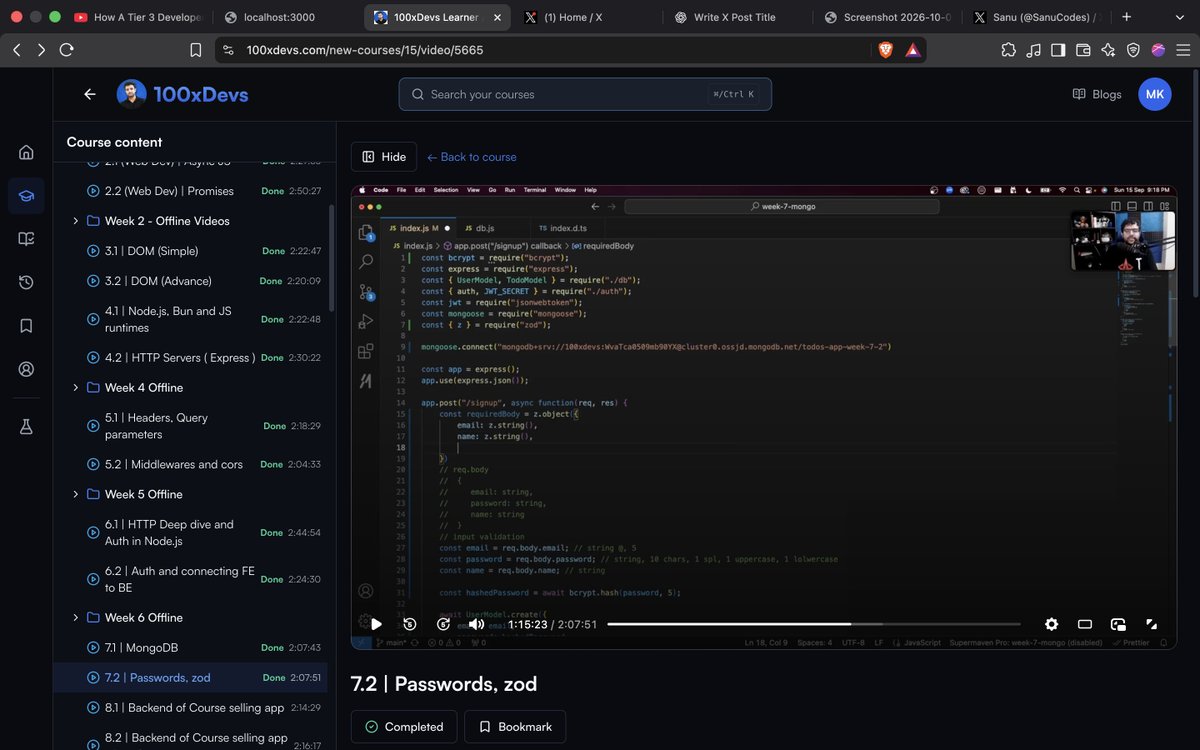Open the flask icon in left sidebar

(26, 427)
